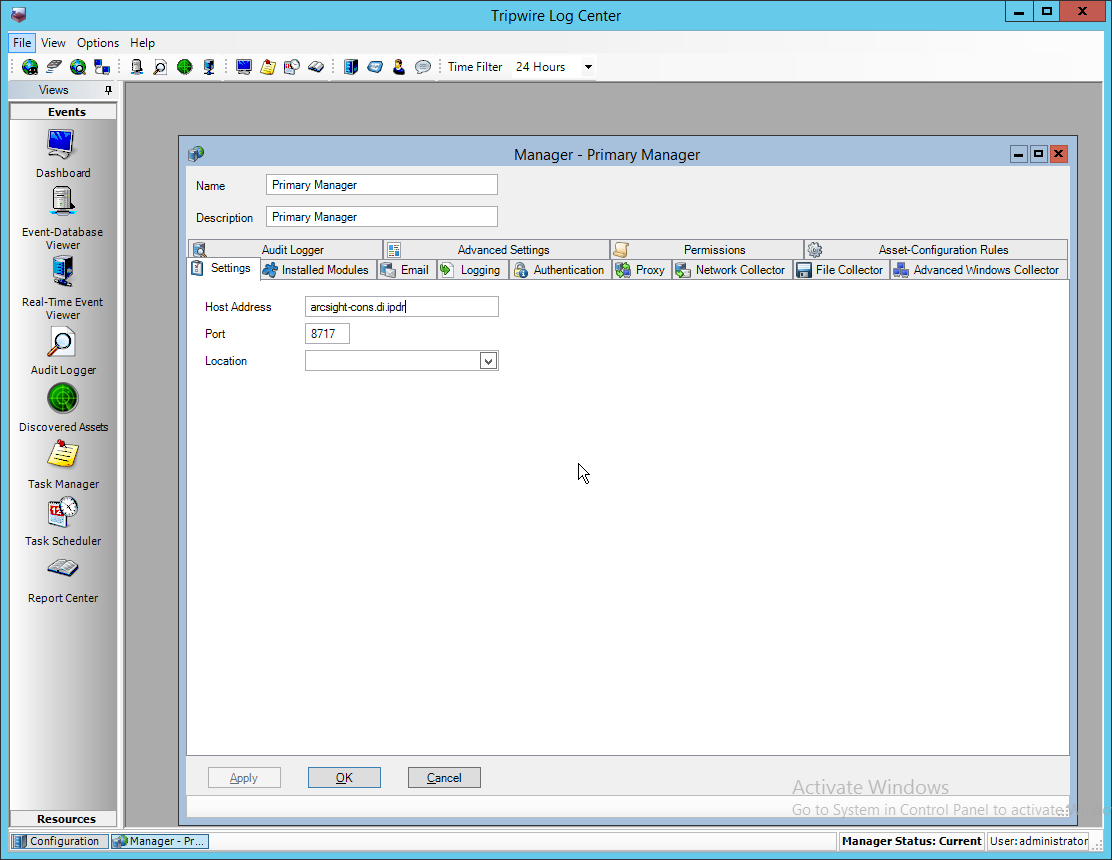Switch to the Configuration window tab
Viewport: 1112px width, 860px height.
coord(59,841)
